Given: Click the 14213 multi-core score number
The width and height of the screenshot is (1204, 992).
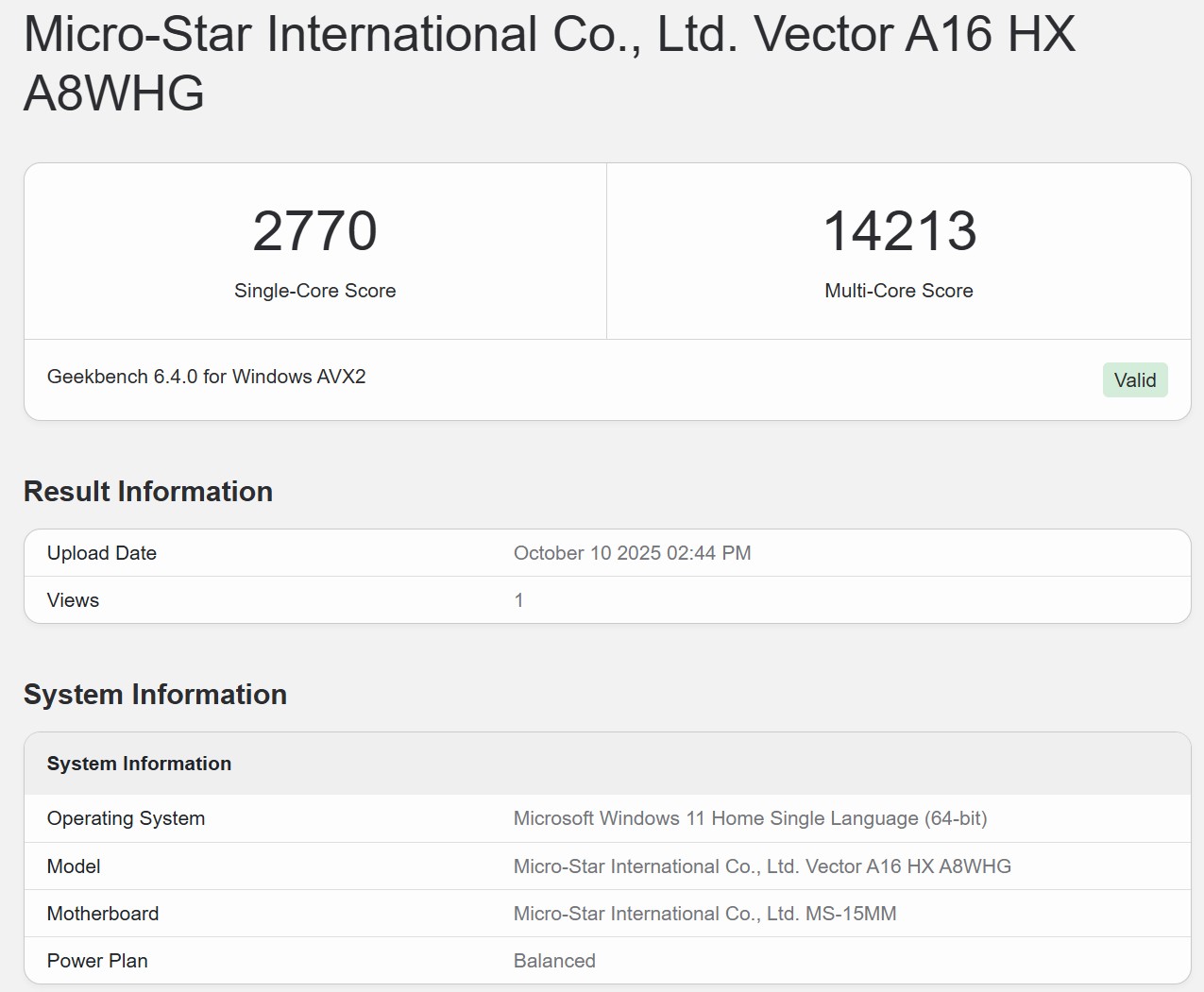Looking at the screenshot, I should 899,231.
